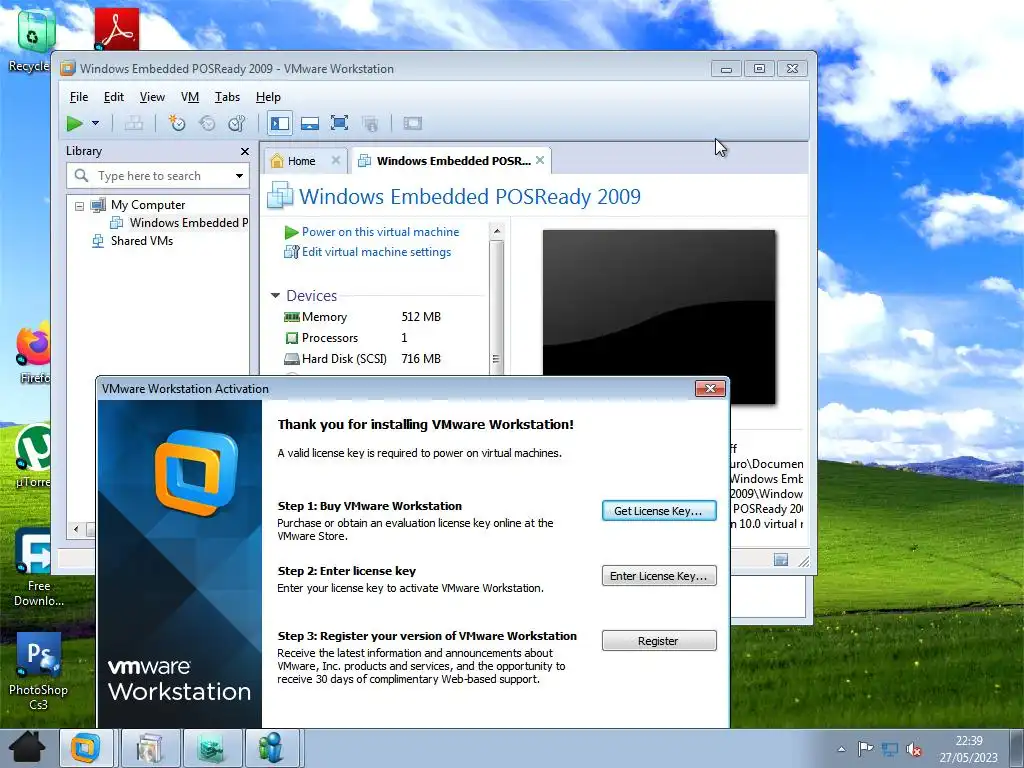The image size is (1024, 768).
Task: Open the Library search filter dropdown
Action: click(240, 176)
